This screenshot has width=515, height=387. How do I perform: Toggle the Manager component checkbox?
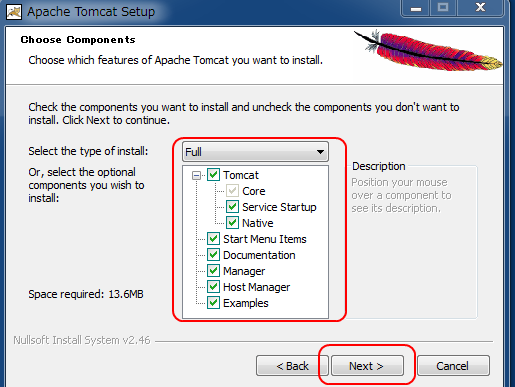213,271
